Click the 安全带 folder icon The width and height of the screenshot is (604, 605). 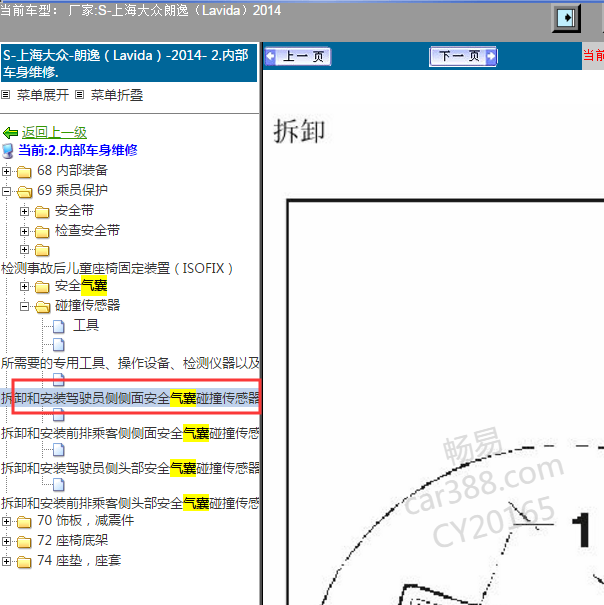point(42,212)
